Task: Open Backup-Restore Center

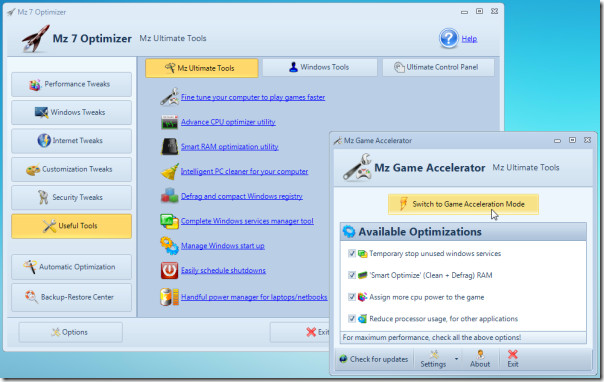Action: coord(71,297)
